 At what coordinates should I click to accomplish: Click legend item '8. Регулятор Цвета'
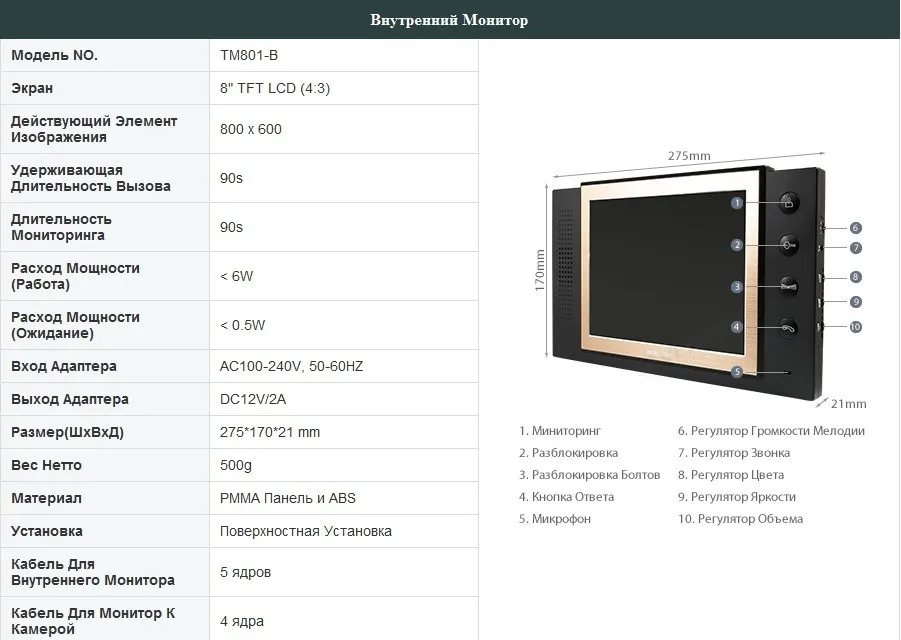[730, 475]
